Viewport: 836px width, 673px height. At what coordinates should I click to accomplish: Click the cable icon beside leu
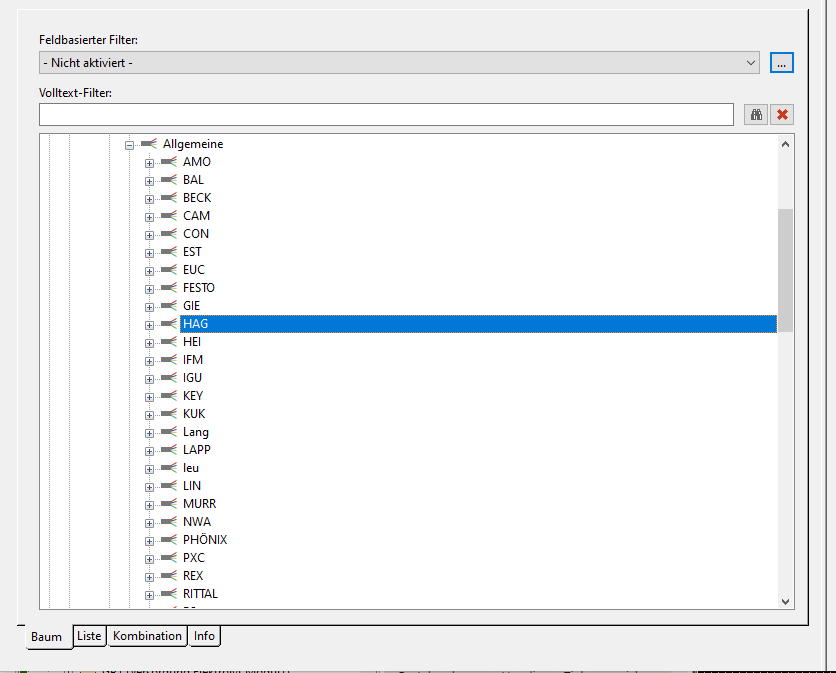(x=169, y=467)
